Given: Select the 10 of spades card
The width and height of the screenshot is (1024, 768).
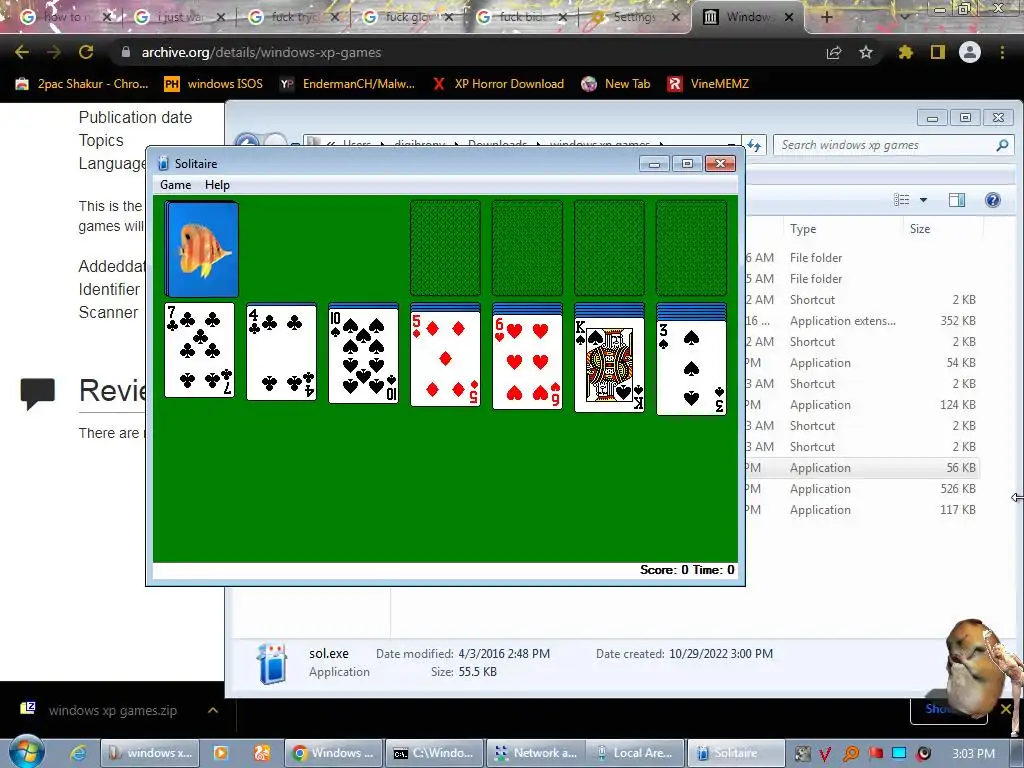Looking at the screenshot, I should click(x=363, y=355).
